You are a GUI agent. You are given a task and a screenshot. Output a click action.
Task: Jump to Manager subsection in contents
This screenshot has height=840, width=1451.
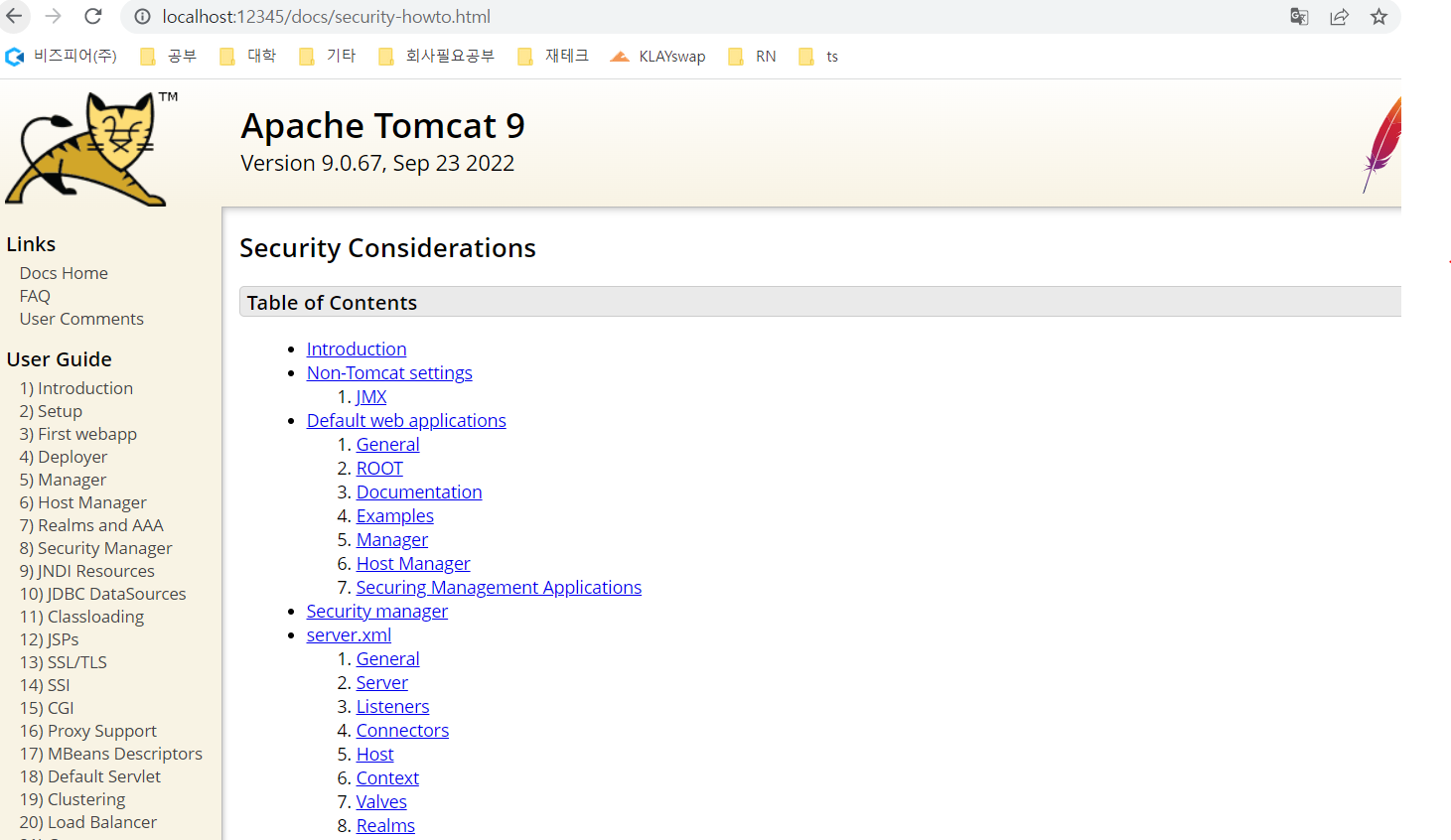(x=392, y=540)
